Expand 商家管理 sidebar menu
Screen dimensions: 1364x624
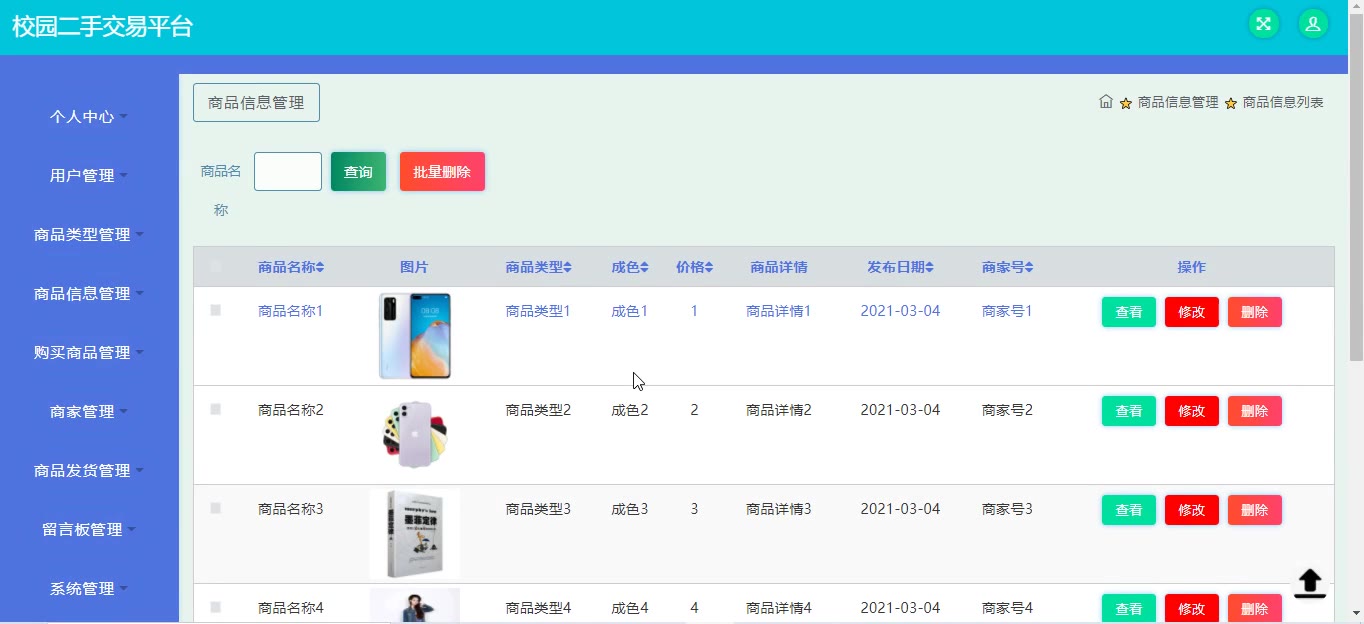[89, 411]
